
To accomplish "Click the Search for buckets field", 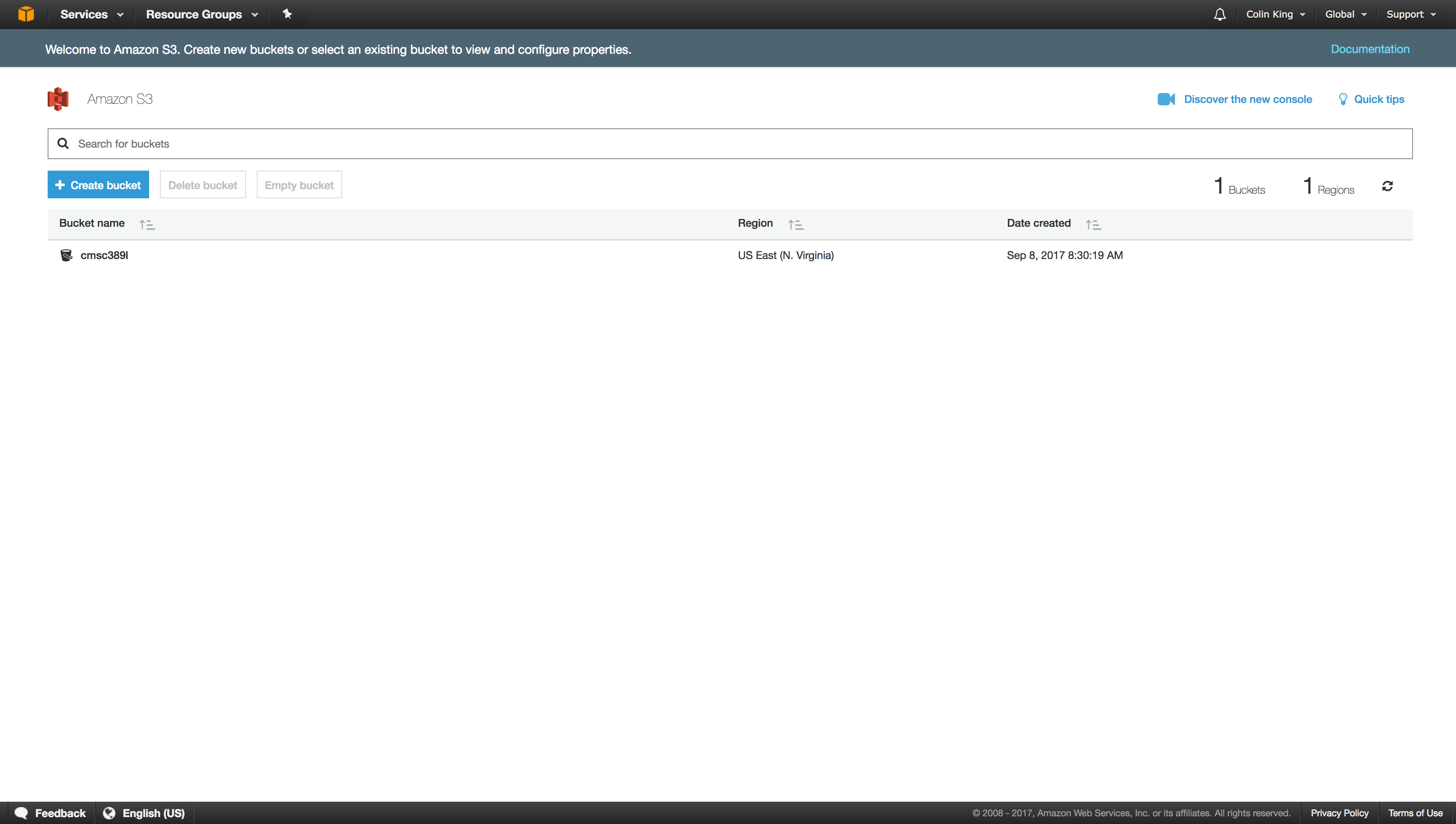I will [730, 144].
